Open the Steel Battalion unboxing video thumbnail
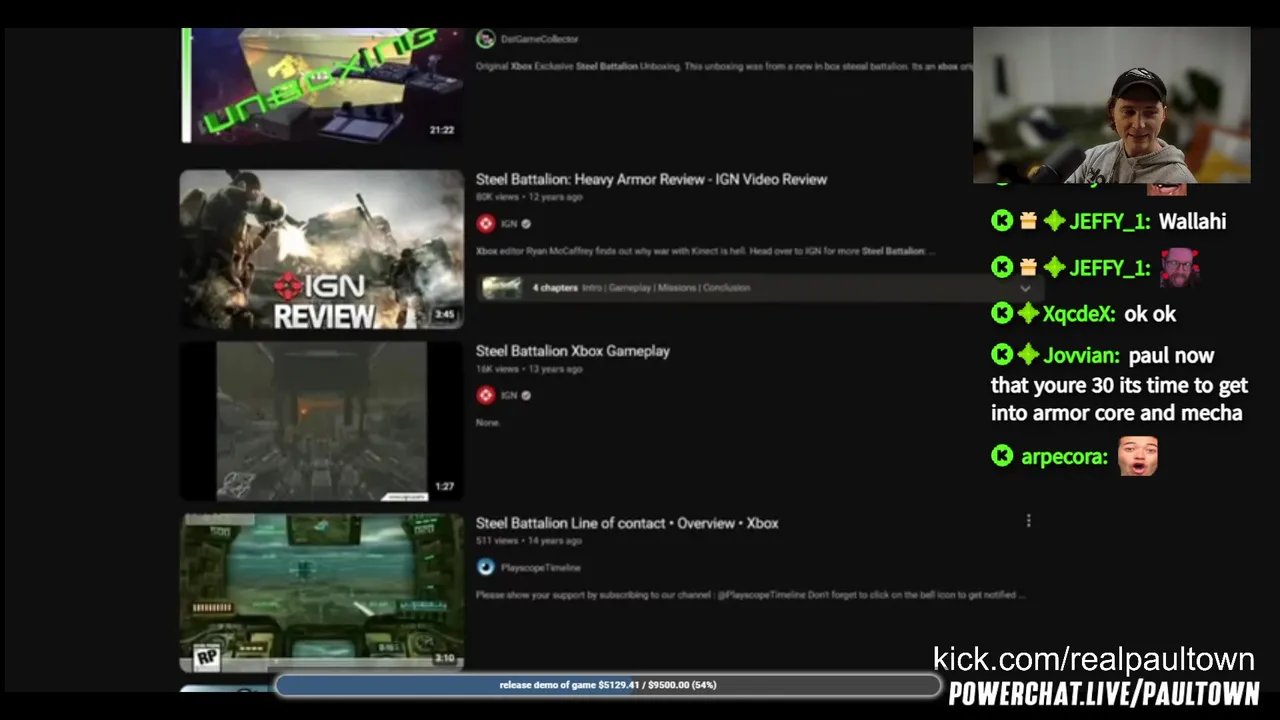The image size is (1280, 720). (322, 85)
